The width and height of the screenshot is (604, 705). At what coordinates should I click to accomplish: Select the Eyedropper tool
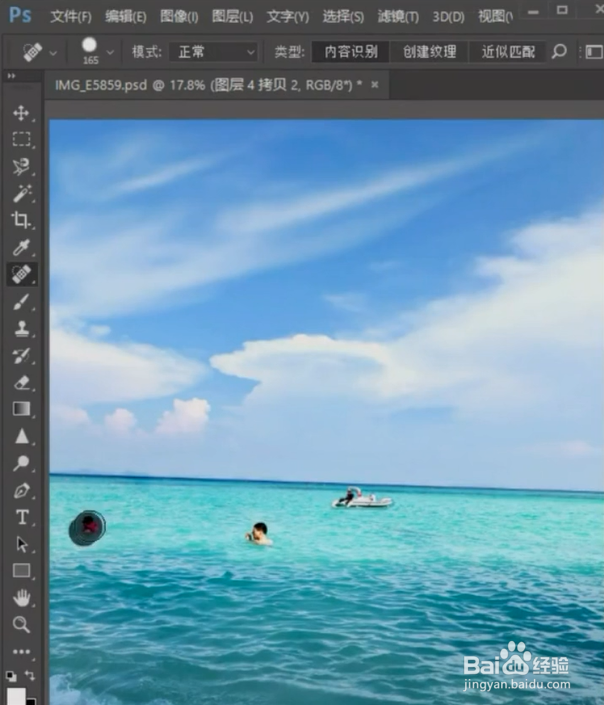tap(21, 247)
